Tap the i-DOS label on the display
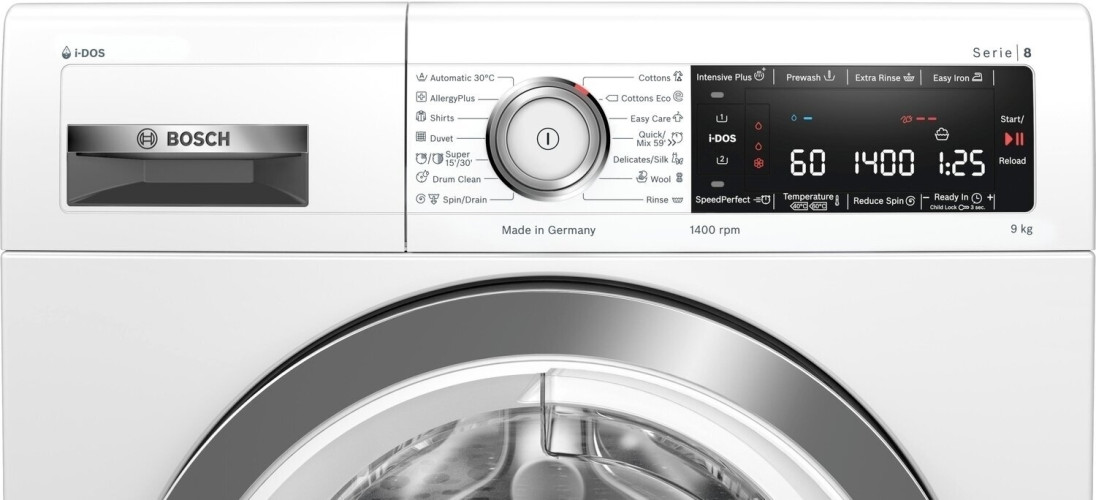The image size is (1096, 500). (x=722, y=138)
